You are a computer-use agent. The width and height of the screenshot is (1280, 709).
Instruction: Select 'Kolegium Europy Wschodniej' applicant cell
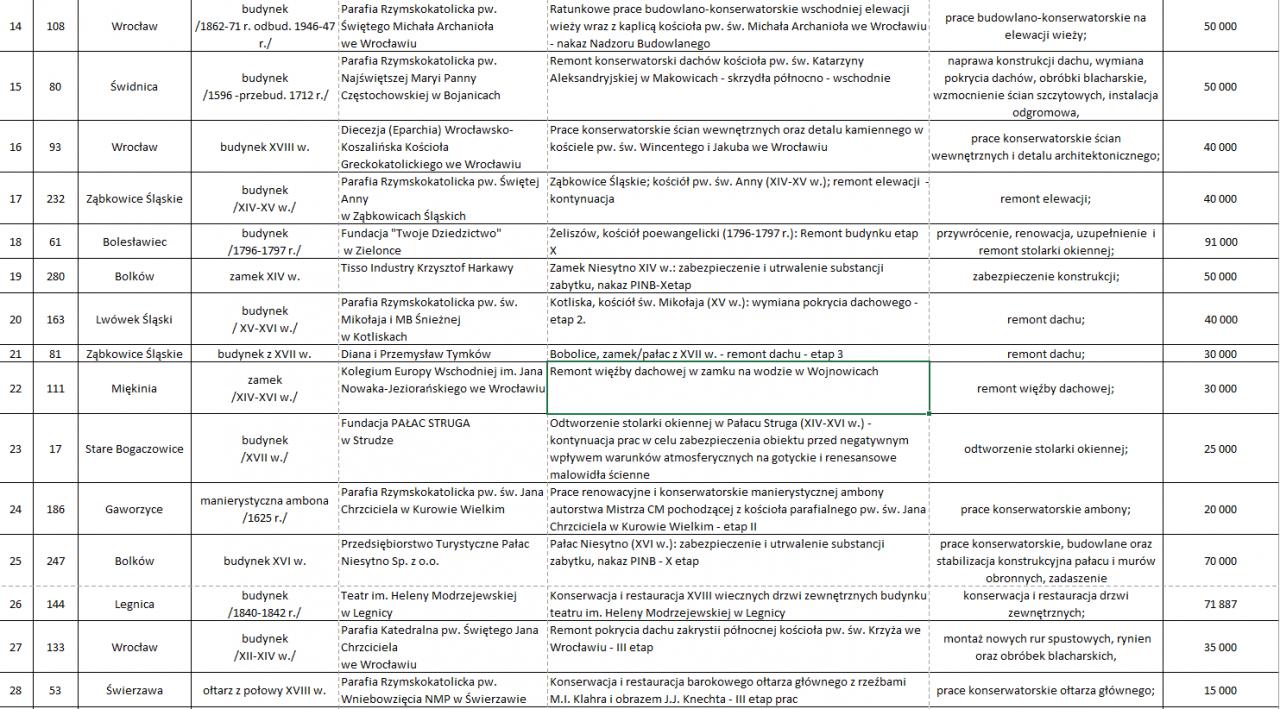point(442,388)
